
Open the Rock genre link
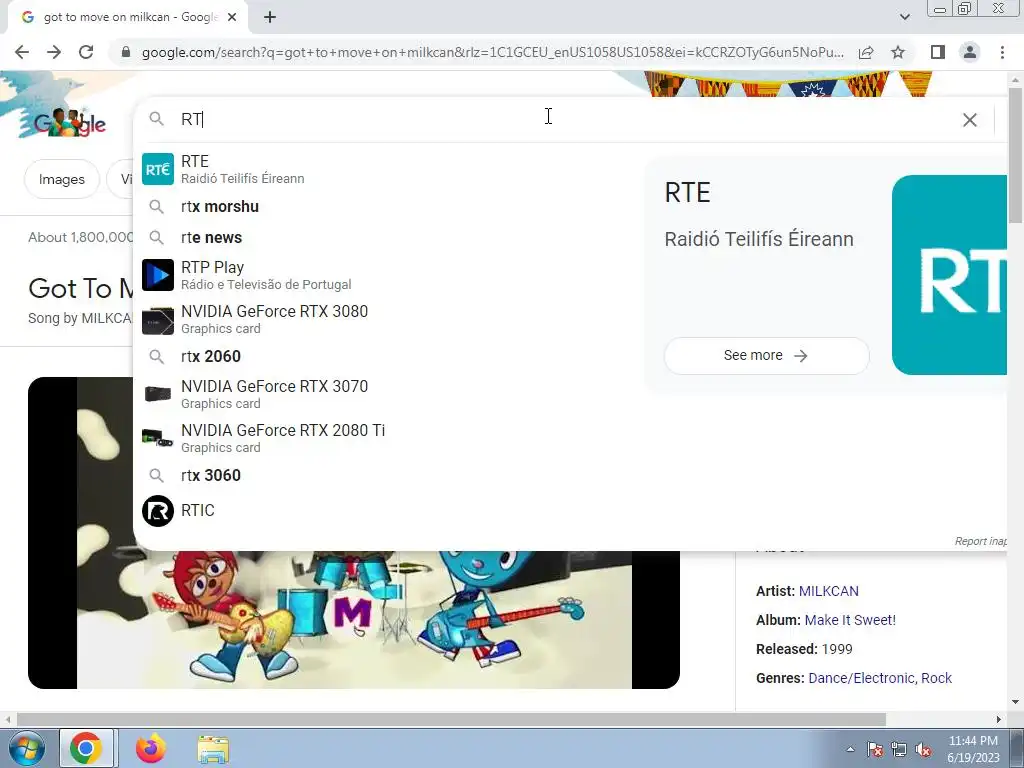tap(936, 678)
